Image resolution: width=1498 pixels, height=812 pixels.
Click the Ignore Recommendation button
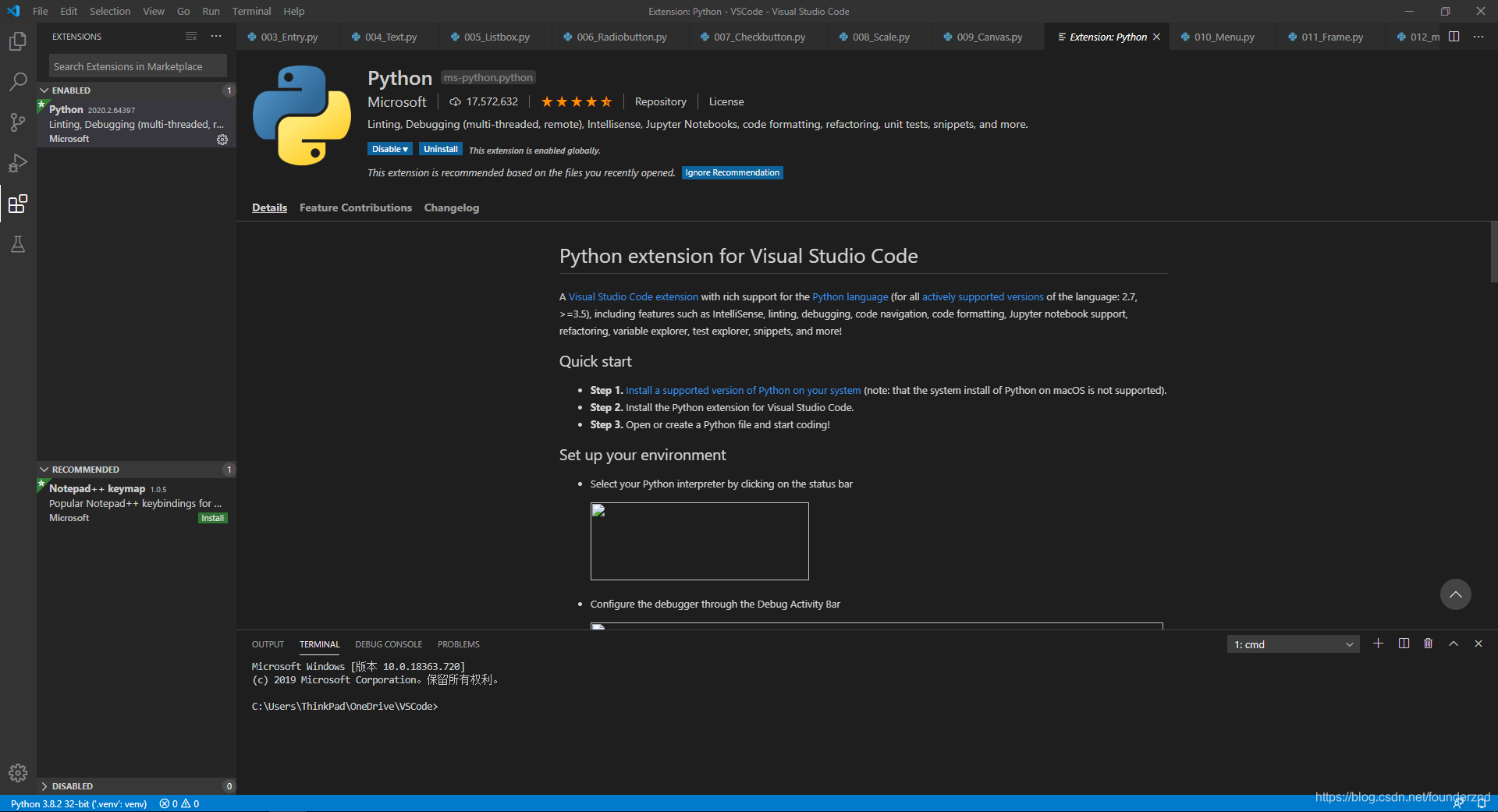(x=733, y=172)
